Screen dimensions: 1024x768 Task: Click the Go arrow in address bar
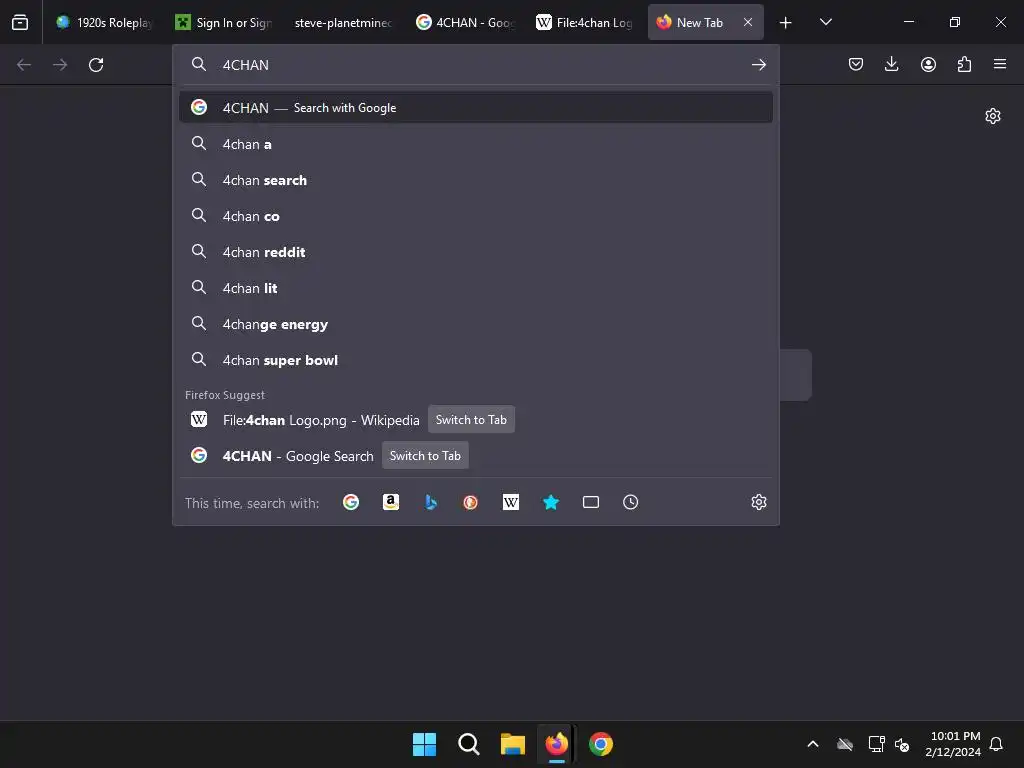[758, 65]
